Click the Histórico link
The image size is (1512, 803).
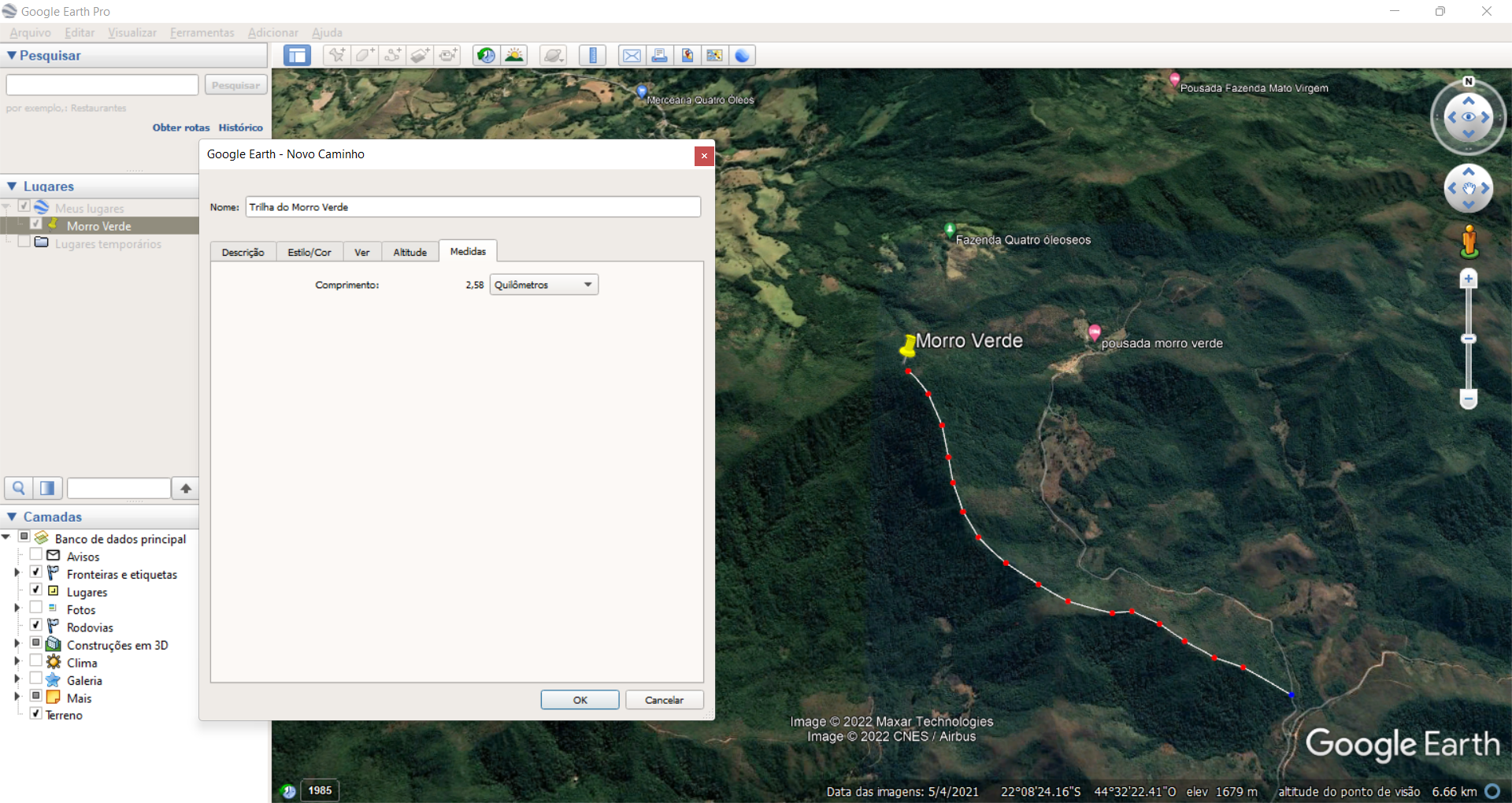pyautogui.click(x=241, y=128)
